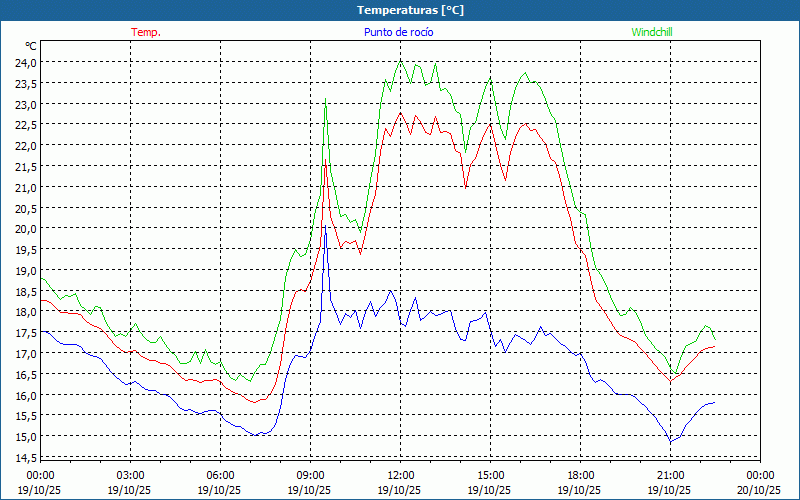Select the 15:00 time axis label
Screen dimensions: 800x500
[490, 476]
